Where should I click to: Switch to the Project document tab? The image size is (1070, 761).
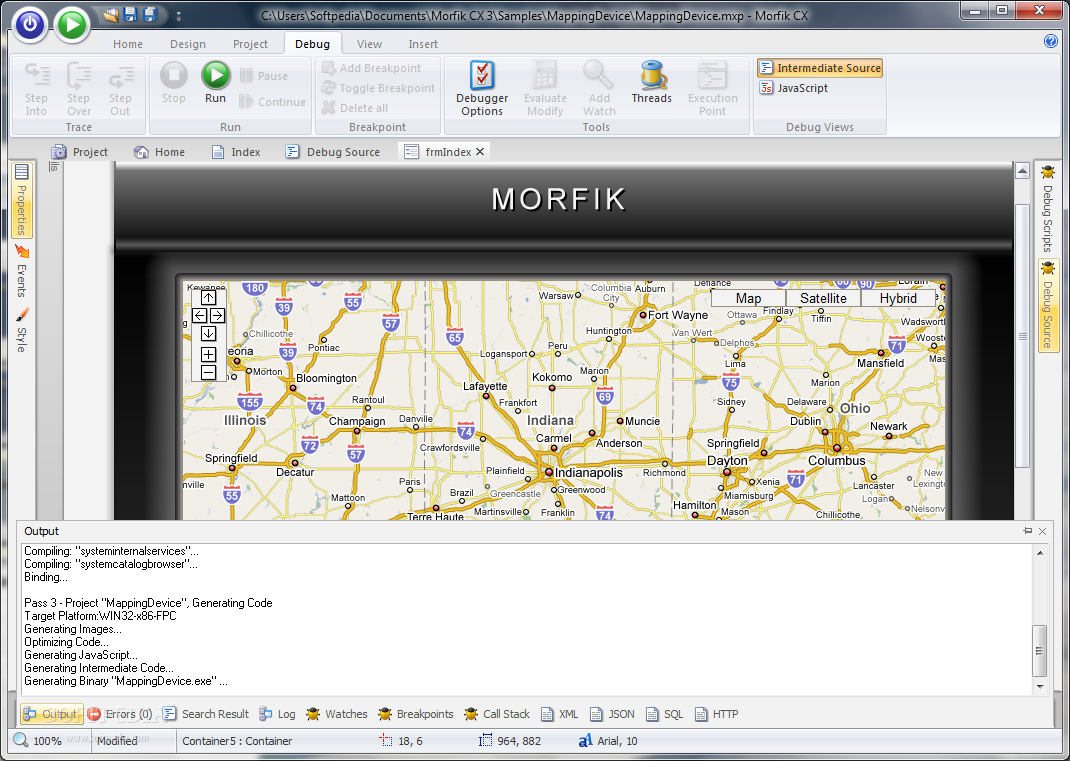[x=80, y=152]
